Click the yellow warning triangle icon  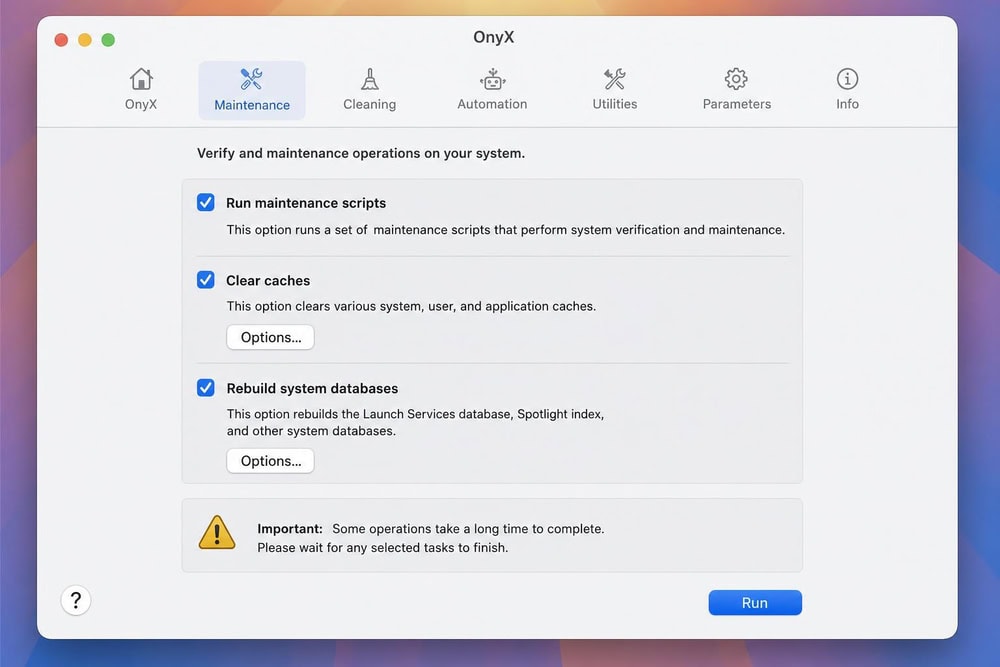[217, 533]
